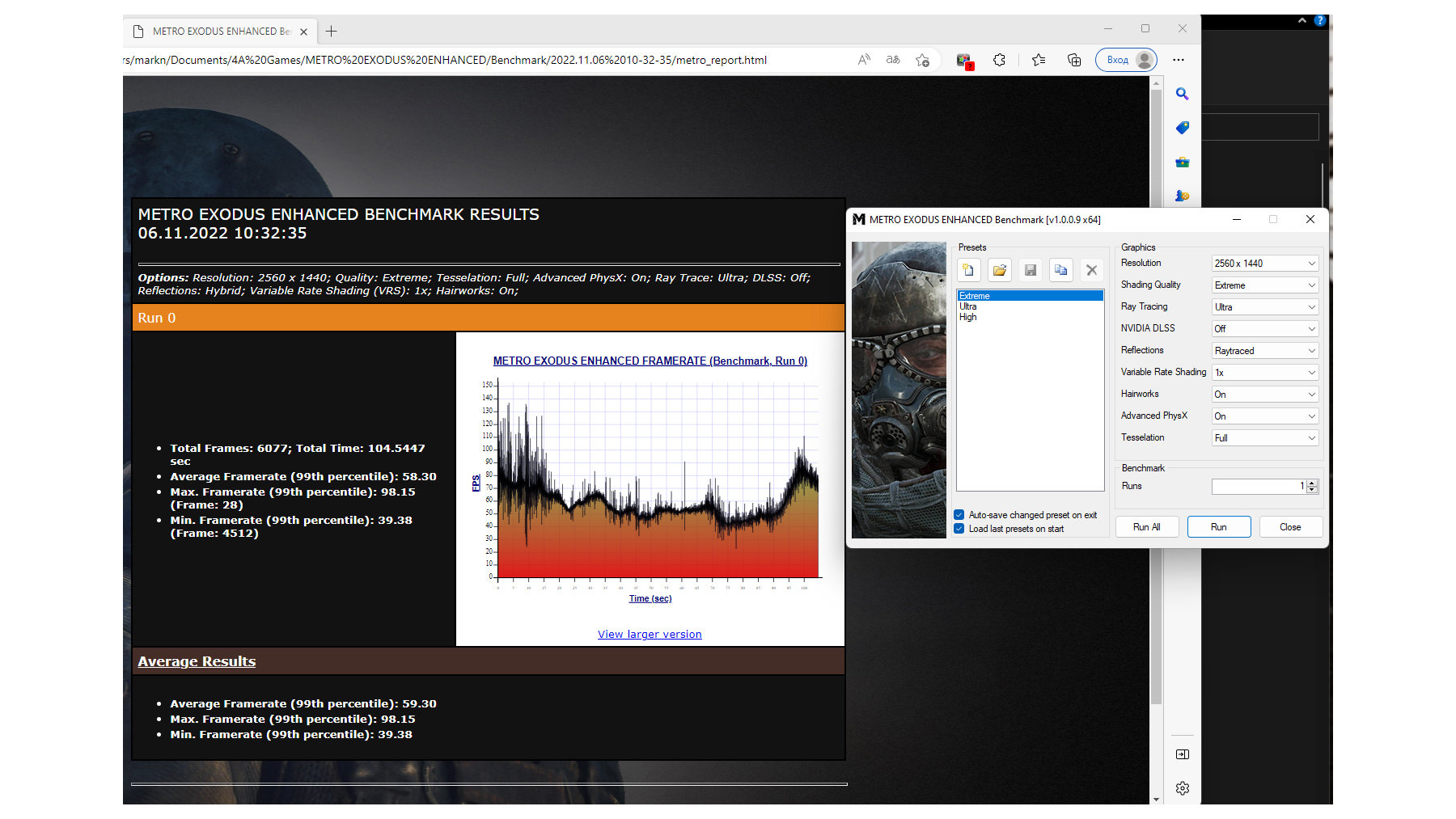
Task: Switch to the METRO EXODUS ENHANCED browser tab
Action: [220, 32]
